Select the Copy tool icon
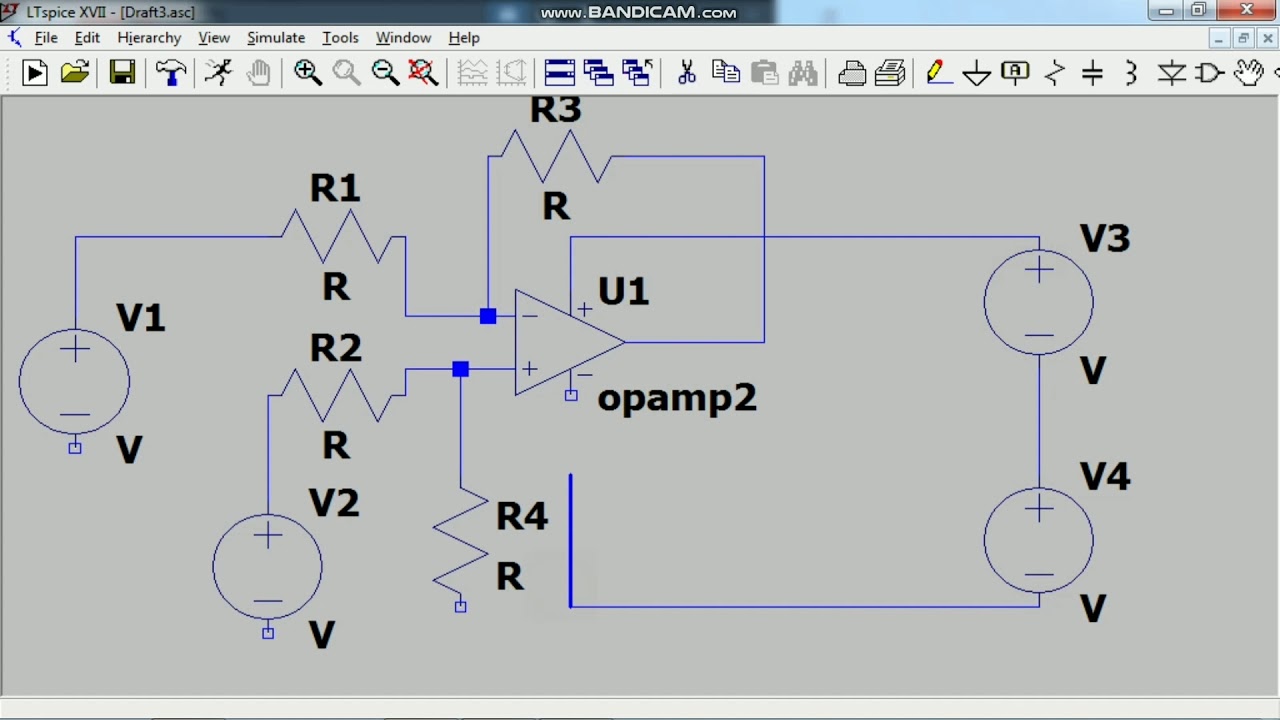The height and width of the screenshot is (720, 1280). [x=726, y=73]
